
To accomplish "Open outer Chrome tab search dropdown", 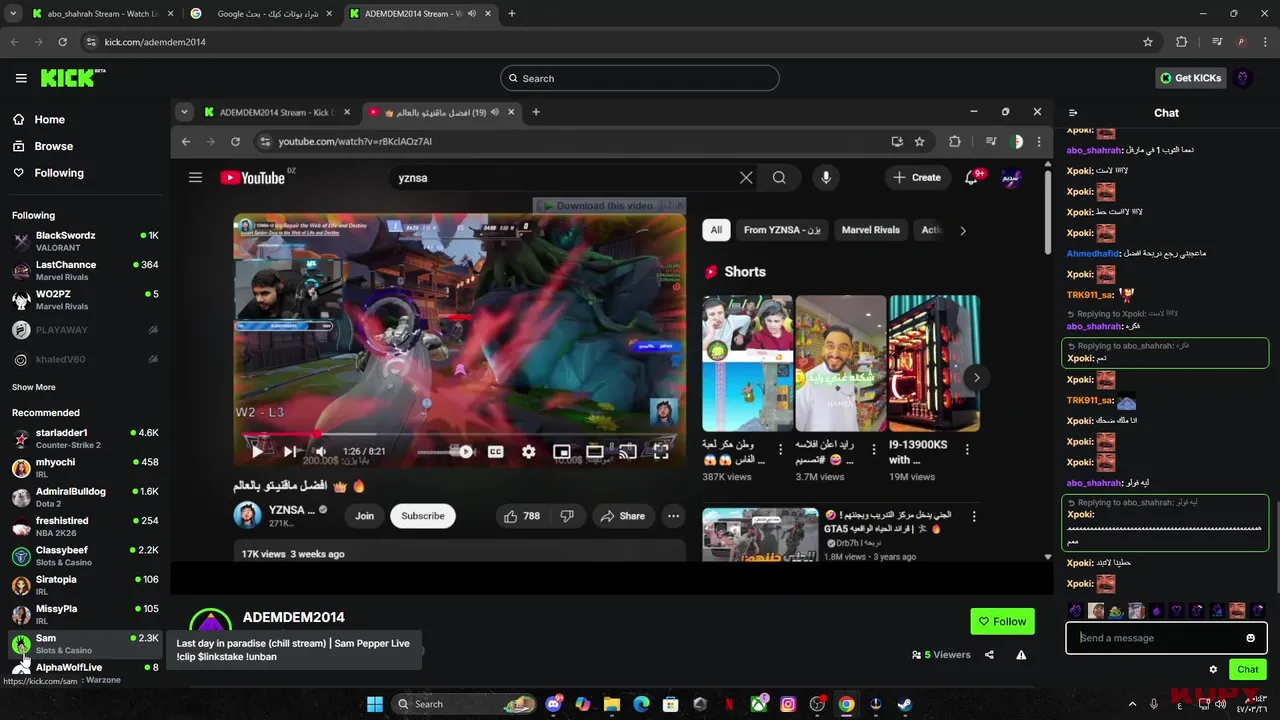I will click(x=13, y=14).
